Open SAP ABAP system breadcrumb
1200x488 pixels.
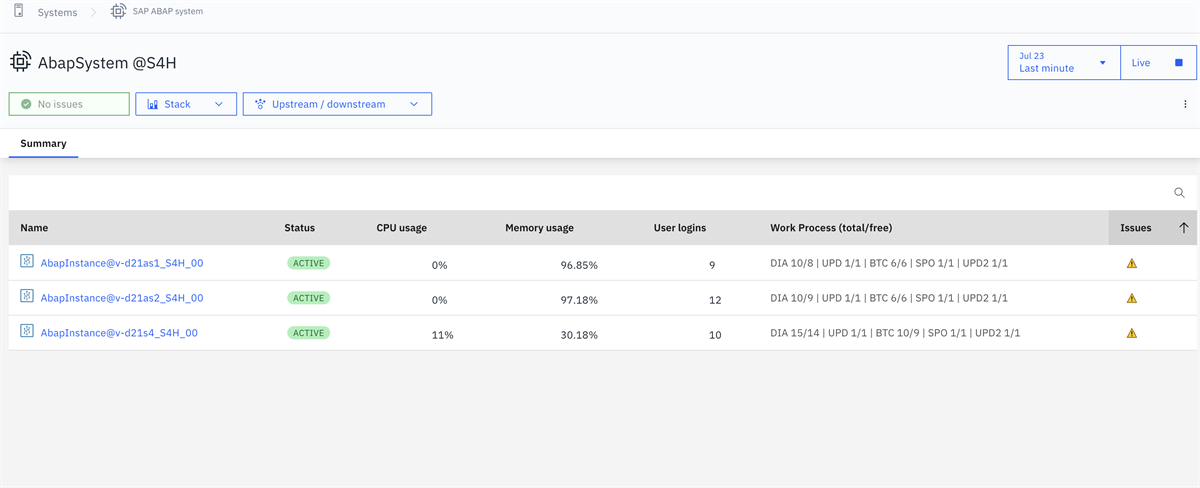point(168,12)
